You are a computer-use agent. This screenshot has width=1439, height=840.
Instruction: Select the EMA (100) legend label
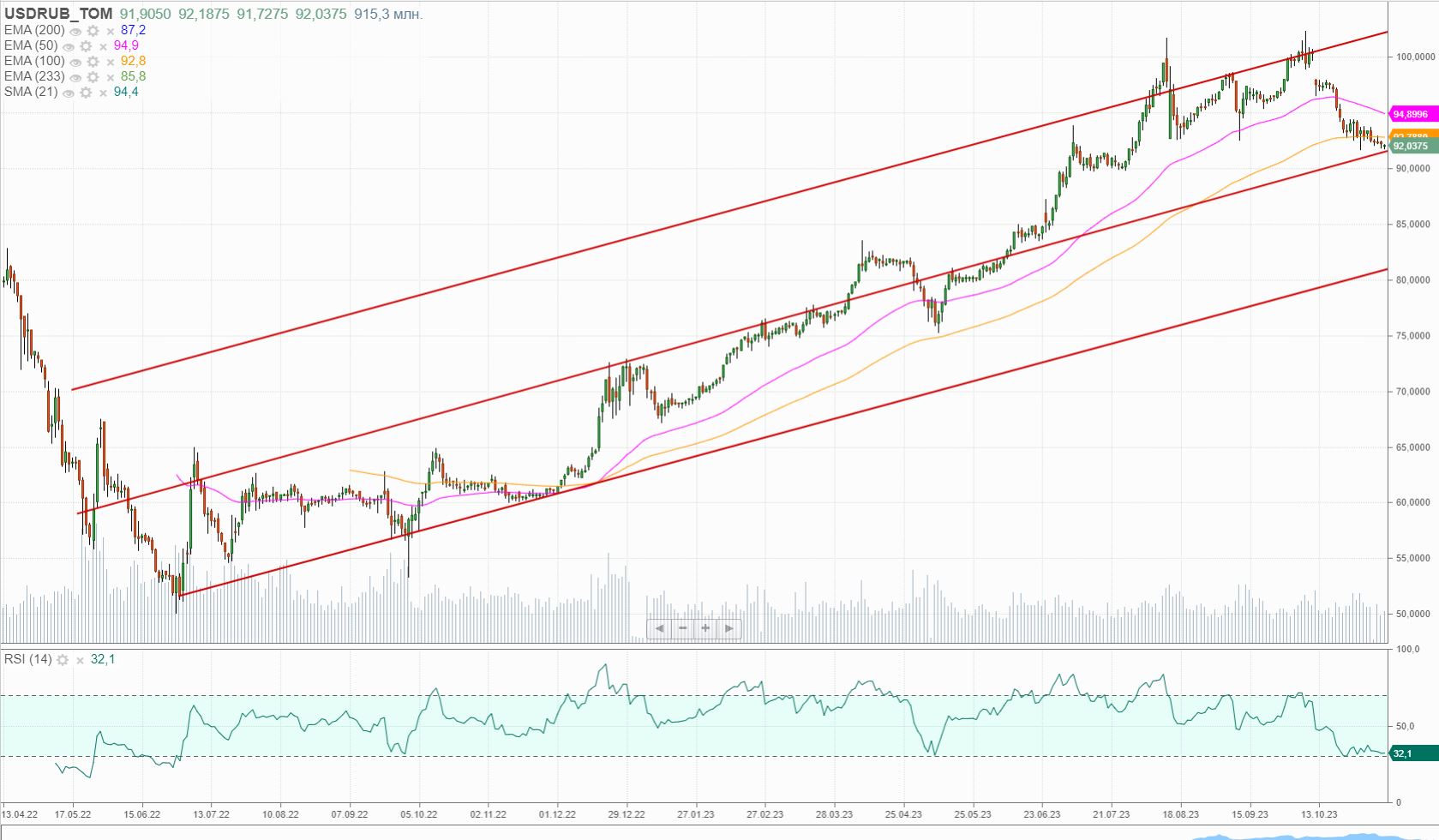(x=34, y=61)
